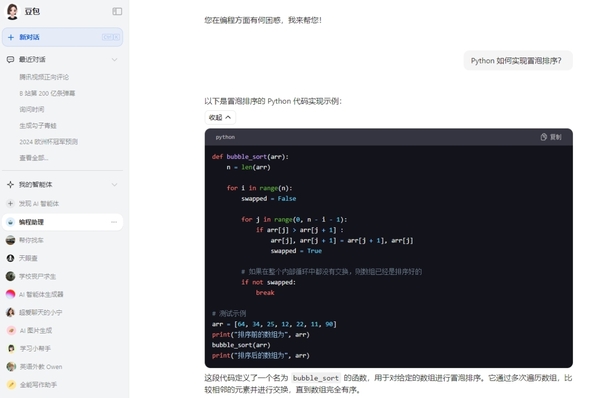Open 编程助理 more options ellipsis
600x398 pixels.
[x=114, y=222]
